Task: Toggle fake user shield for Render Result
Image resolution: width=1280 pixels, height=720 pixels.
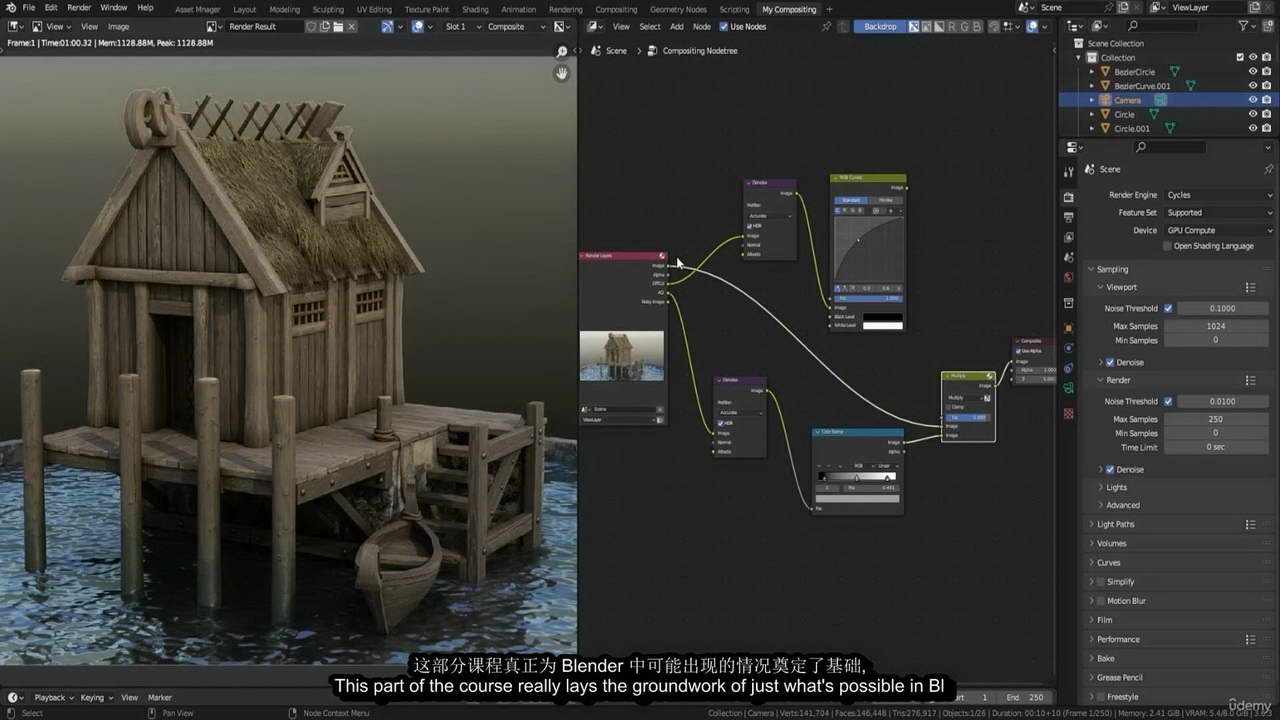Action: click(x=312, y=27)
